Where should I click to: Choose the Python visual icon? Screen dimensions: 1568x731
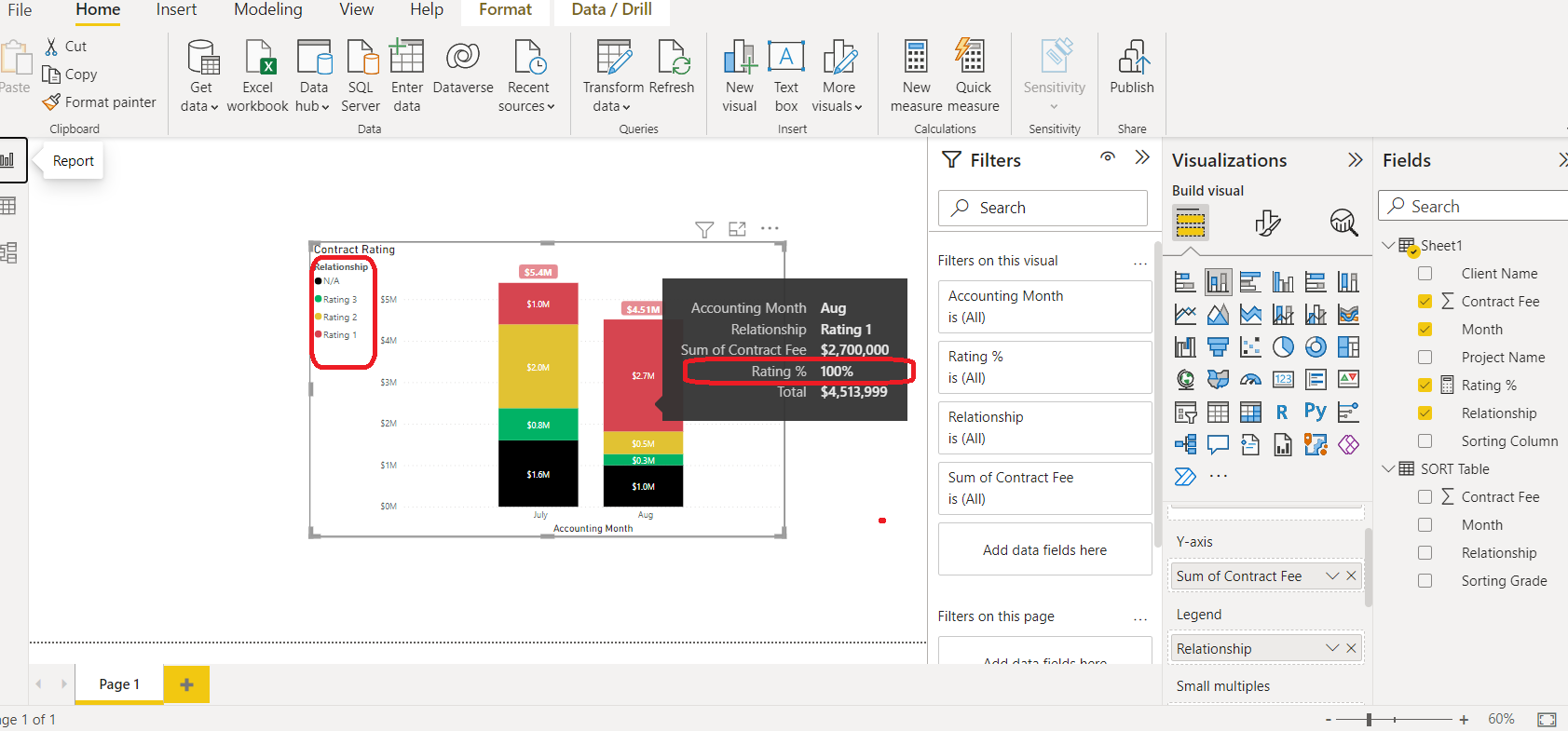[x=1316, y=412]
